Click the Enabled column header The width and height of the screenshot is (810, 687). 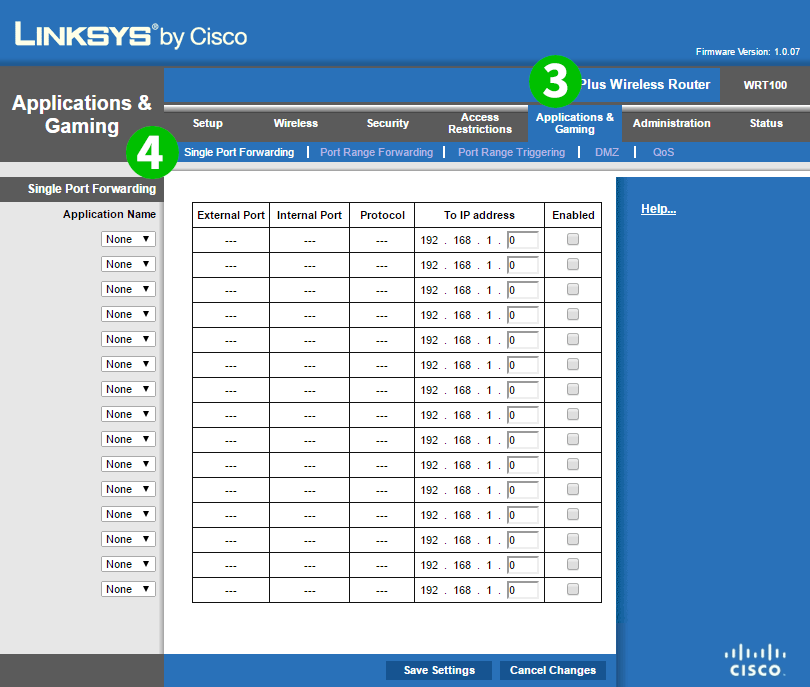tap(573, 215)
